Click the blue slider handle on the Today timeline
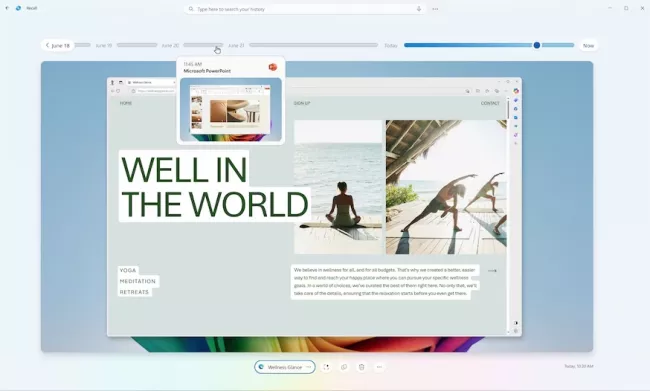The image size is (650, 391). tap(537, 45)
